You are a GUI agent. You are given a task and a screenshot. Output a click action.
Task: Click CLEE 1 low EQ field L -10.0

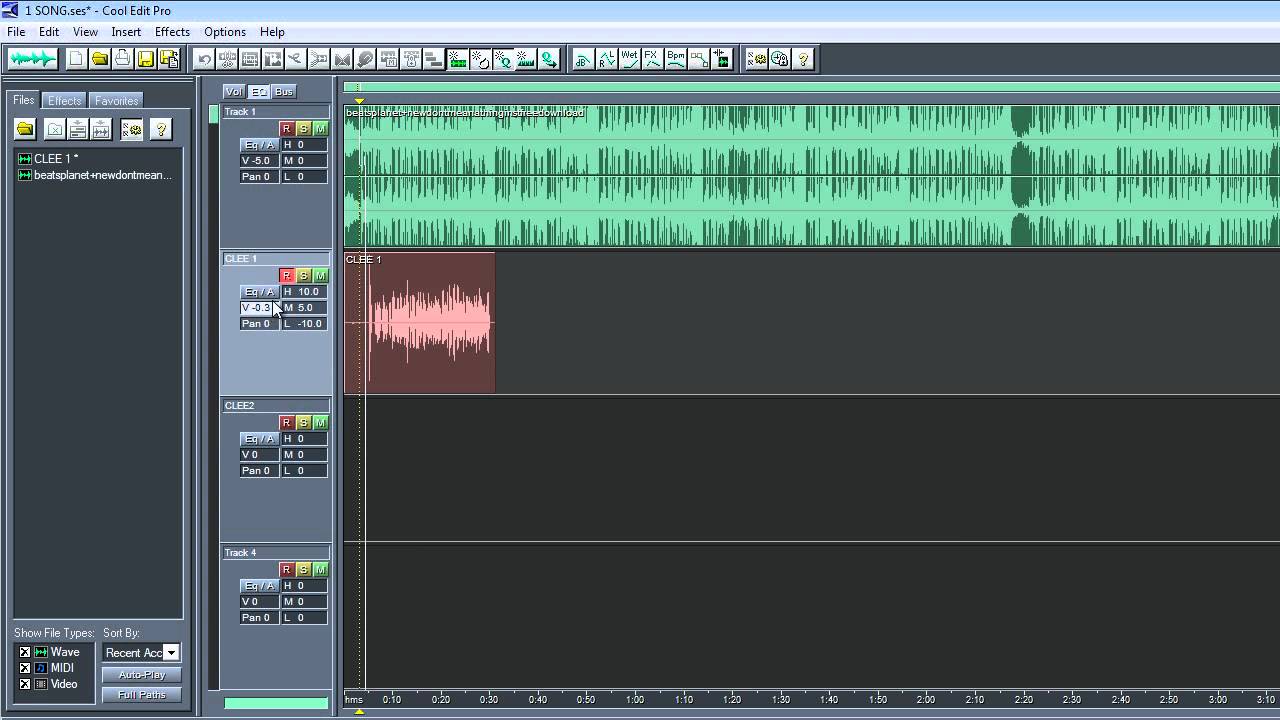pos(304,324)
